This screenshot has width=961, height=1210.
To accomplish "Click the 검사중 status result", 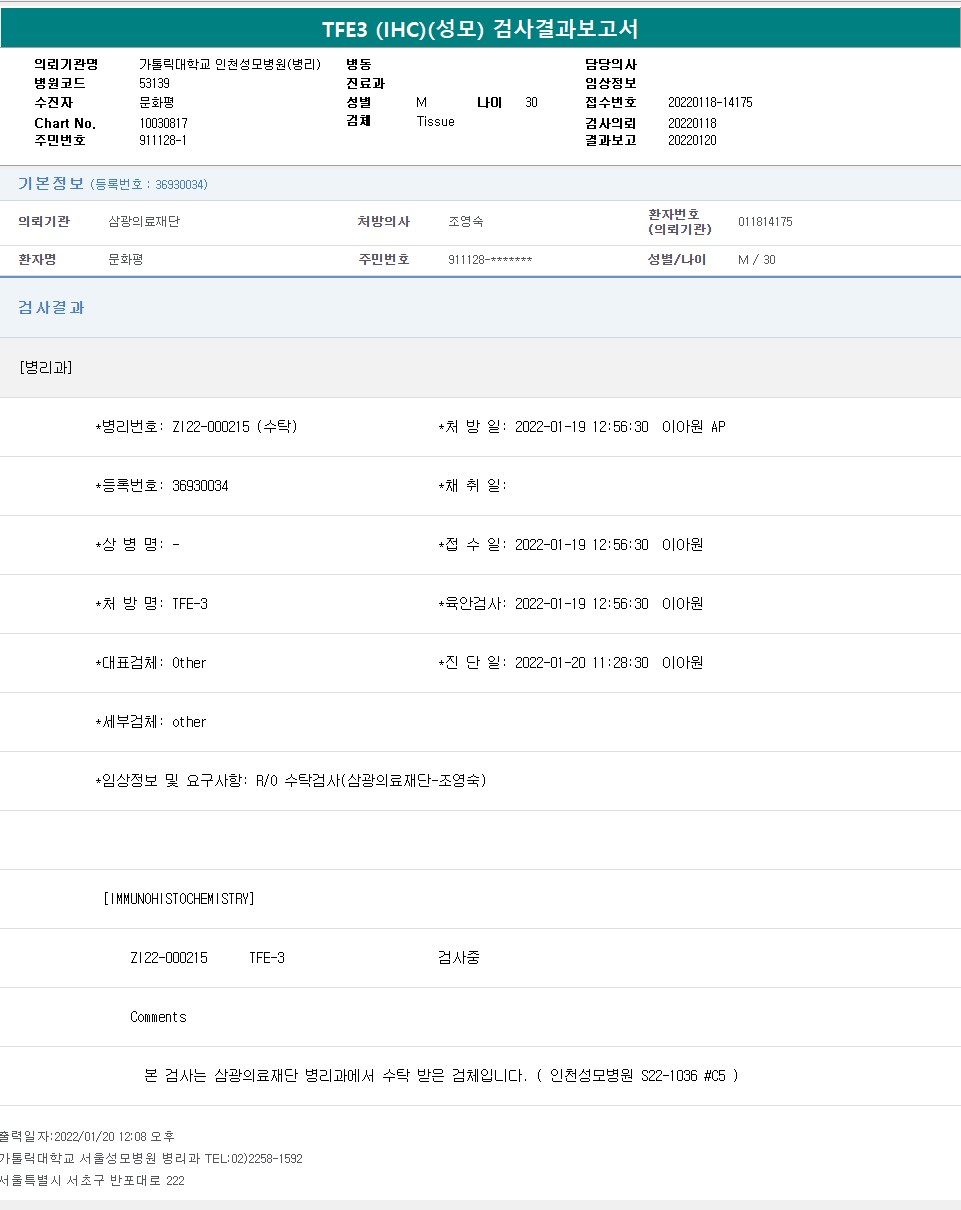I will 458,958.
